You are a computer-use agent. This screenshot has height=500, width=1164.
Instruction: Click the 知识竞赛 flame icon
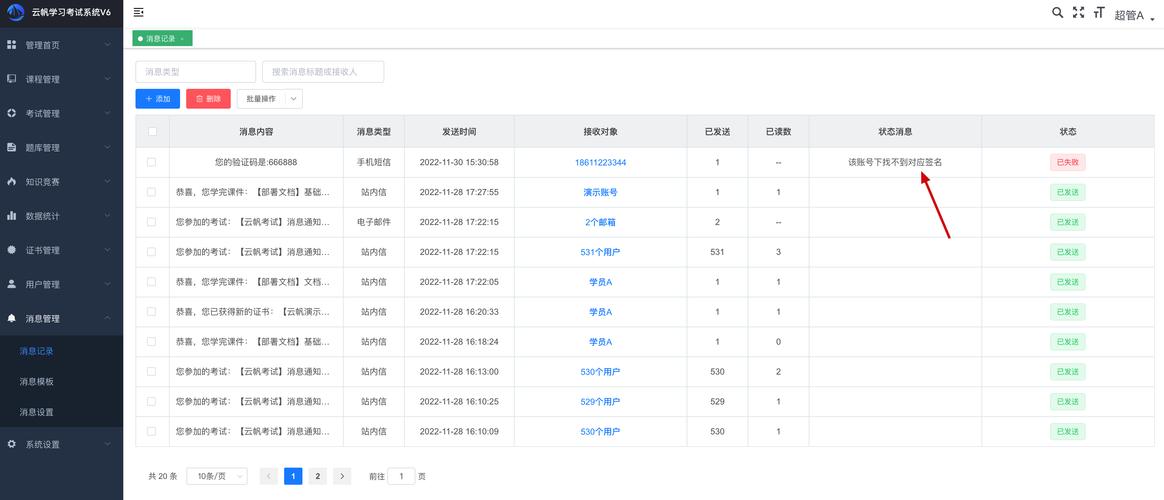(x=11, y=181)
